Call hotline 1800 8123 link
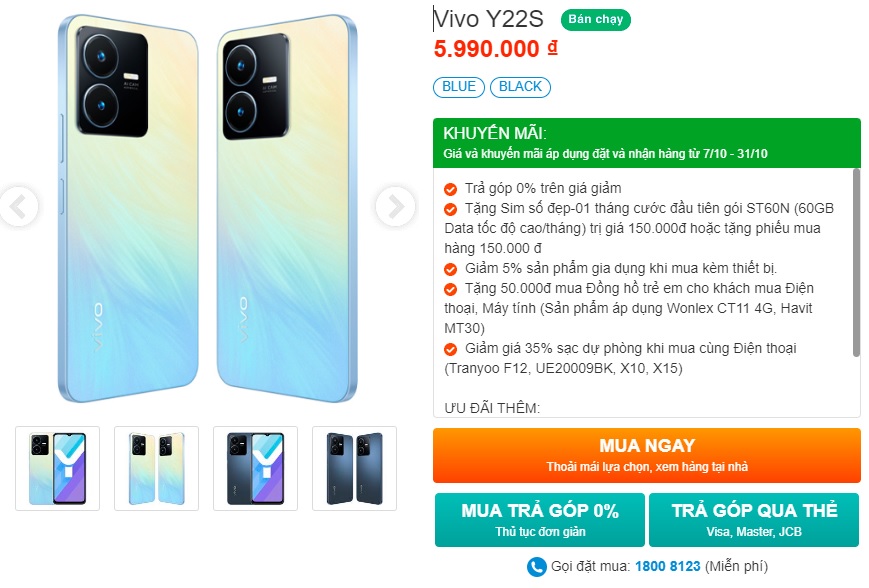The width and height of the screenshot is (869, 588). click(666, 567)
